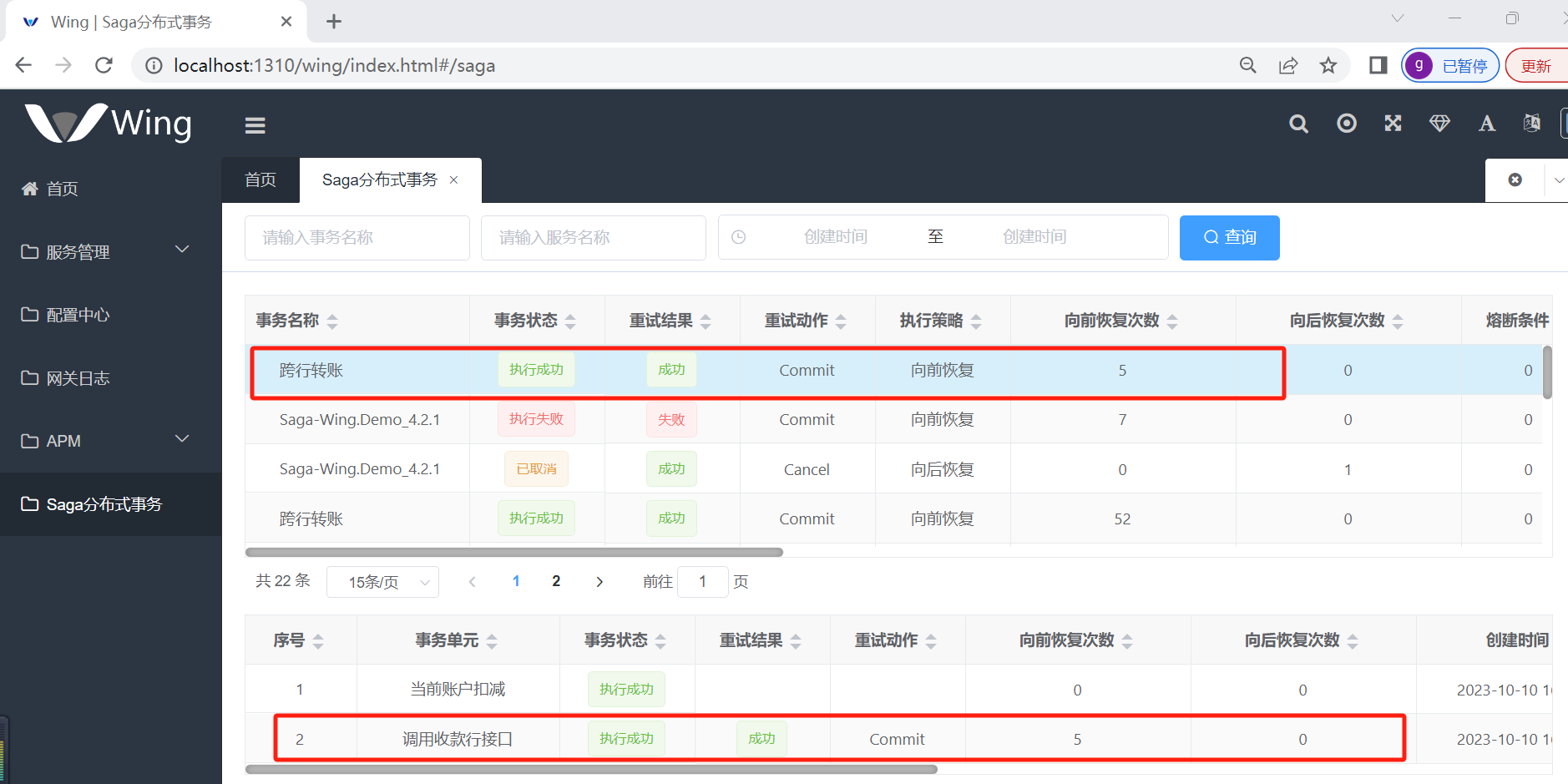Screen dimensions: 1568x784
Task: Click the 前往 page number input
Action: pyautogui.click(x=703, y=582)
